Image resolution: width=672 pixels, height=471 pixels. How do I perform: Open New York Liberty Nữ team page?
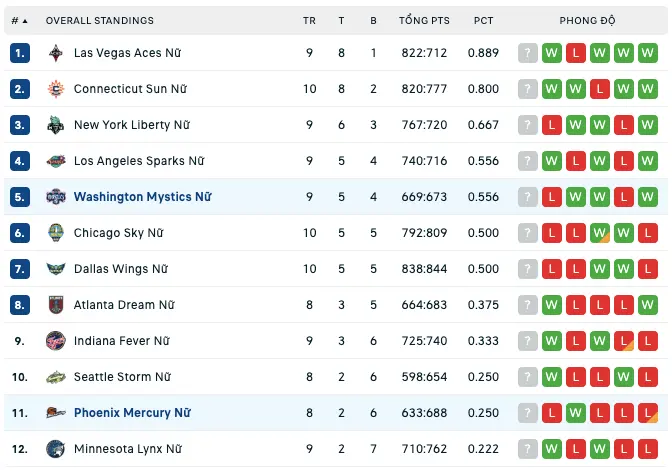[132, 125]
